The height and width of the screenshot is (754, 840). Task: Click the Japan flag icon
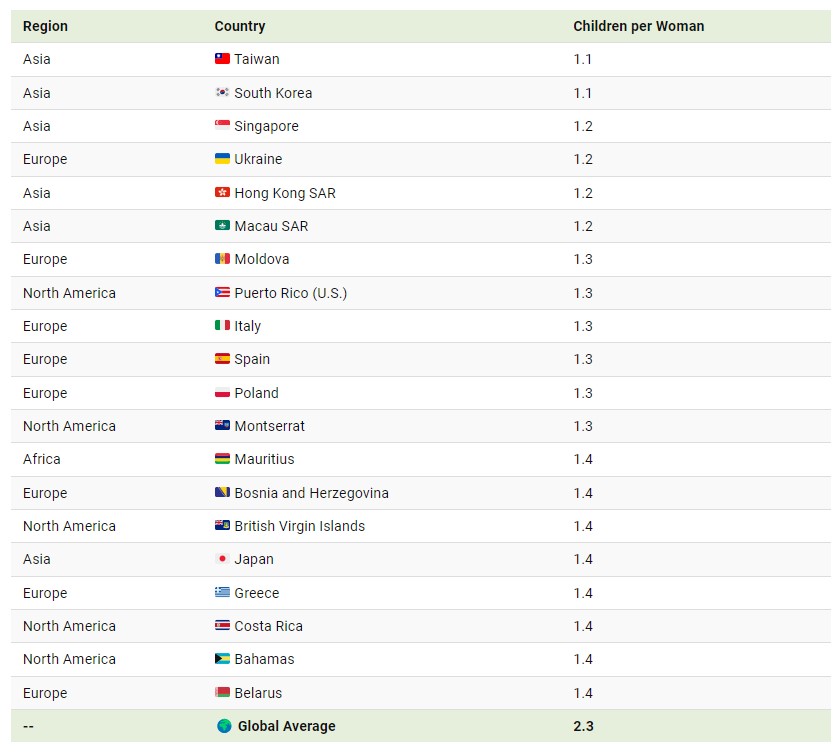[x=222, y=559]
